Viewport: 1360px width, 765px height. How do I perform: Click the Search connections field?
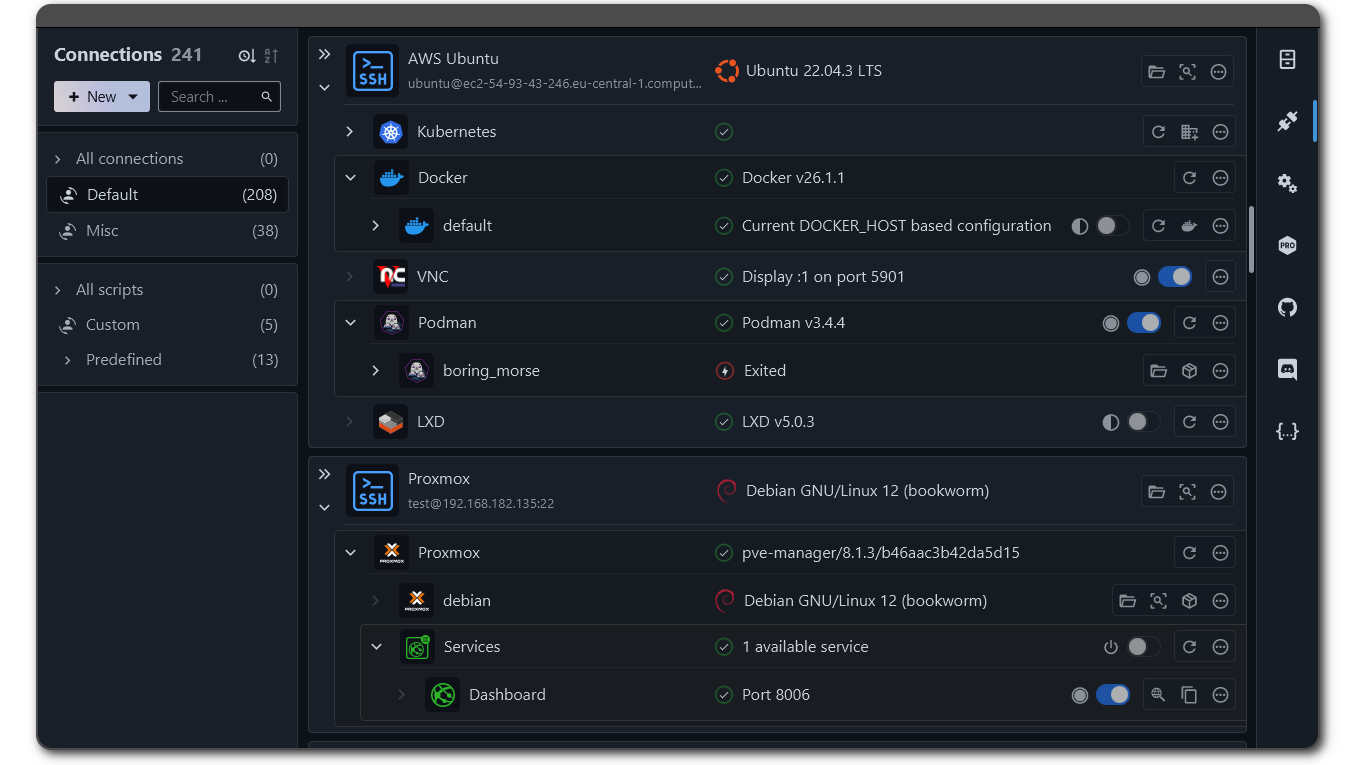point(210,97)
